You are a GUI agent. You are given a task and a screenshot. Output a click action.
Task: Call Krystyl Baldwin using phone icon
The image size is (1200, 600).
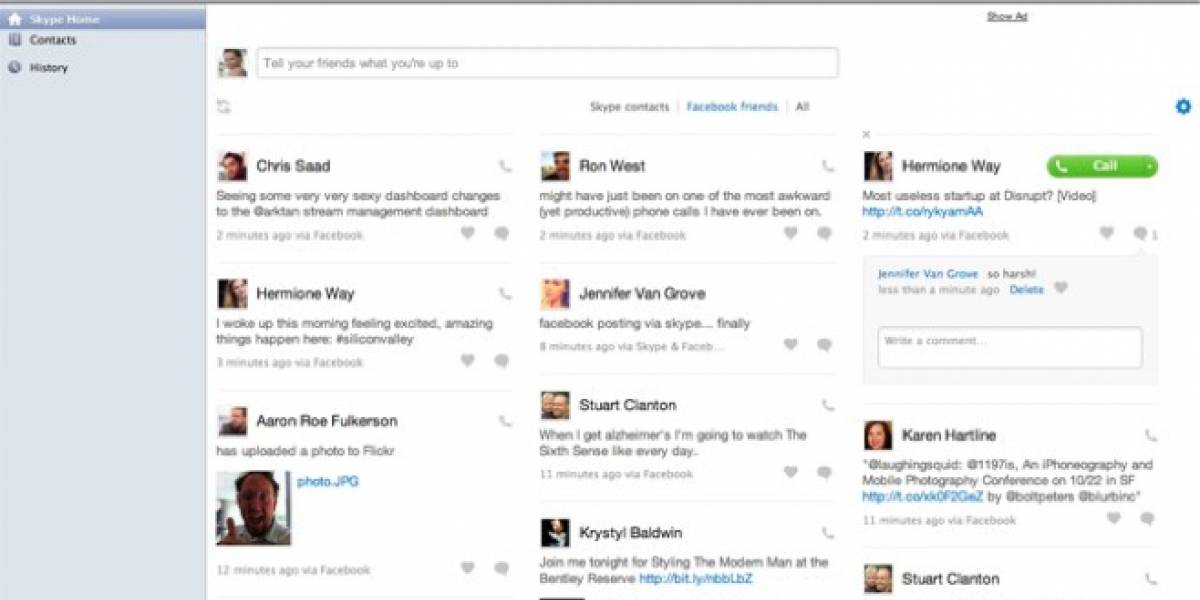point(828,533)
